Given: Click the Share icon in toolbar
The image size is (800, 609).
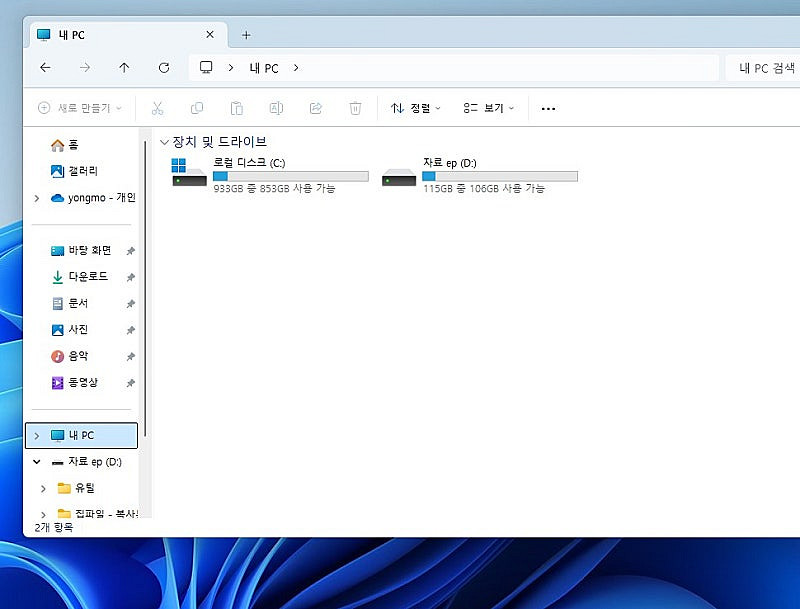Looking at the screenshot, I should [316, 108].
